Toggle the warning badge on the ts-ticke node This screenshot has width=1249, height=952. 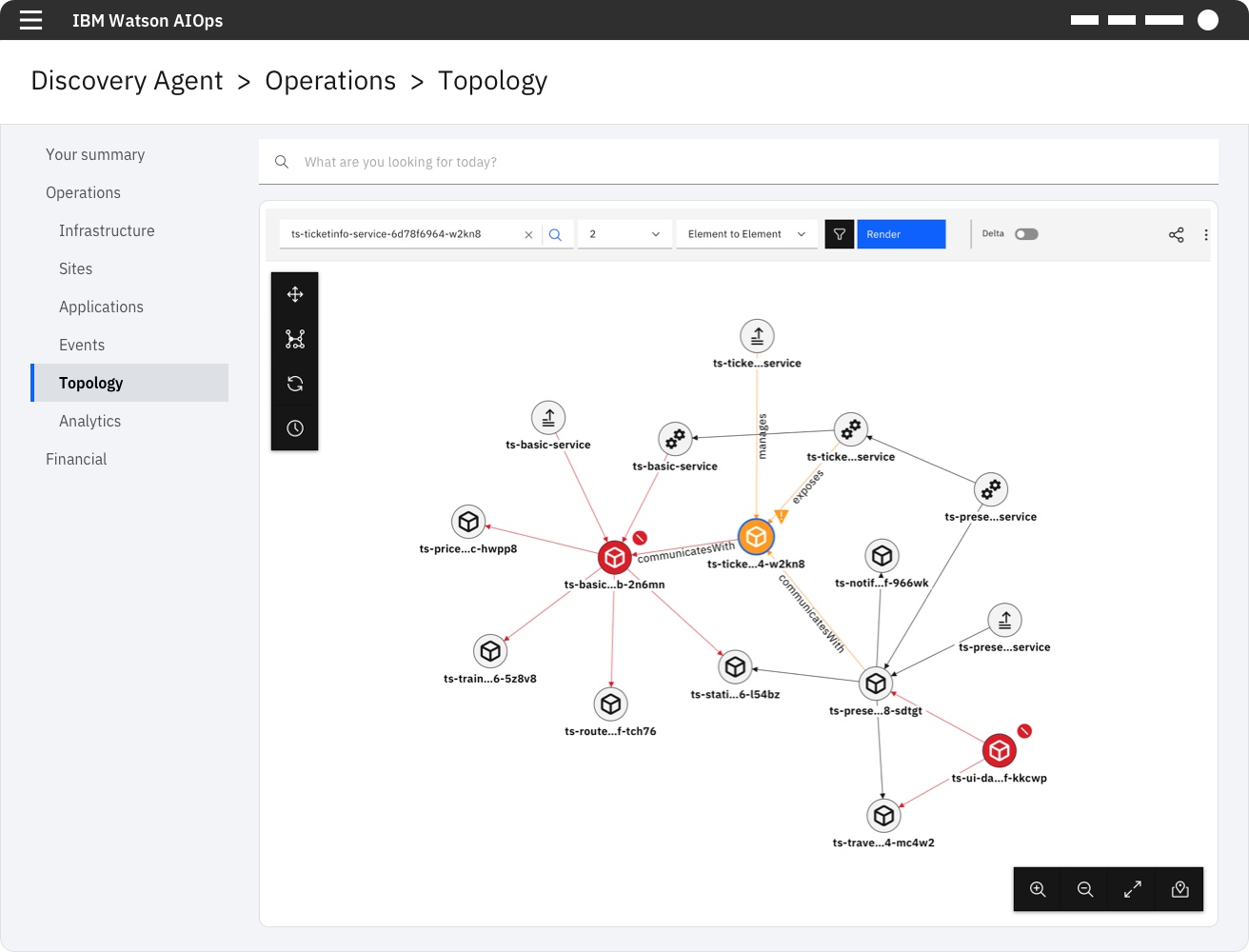[x=780, y=514]
